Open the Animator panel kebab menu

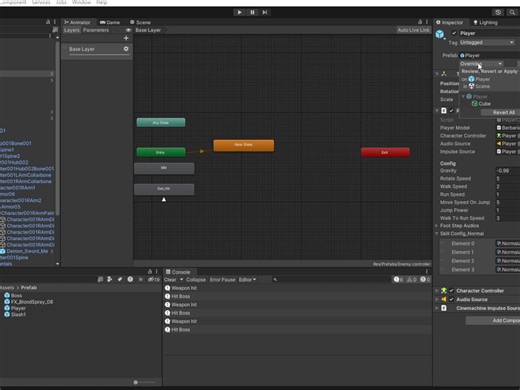[427, 22]
